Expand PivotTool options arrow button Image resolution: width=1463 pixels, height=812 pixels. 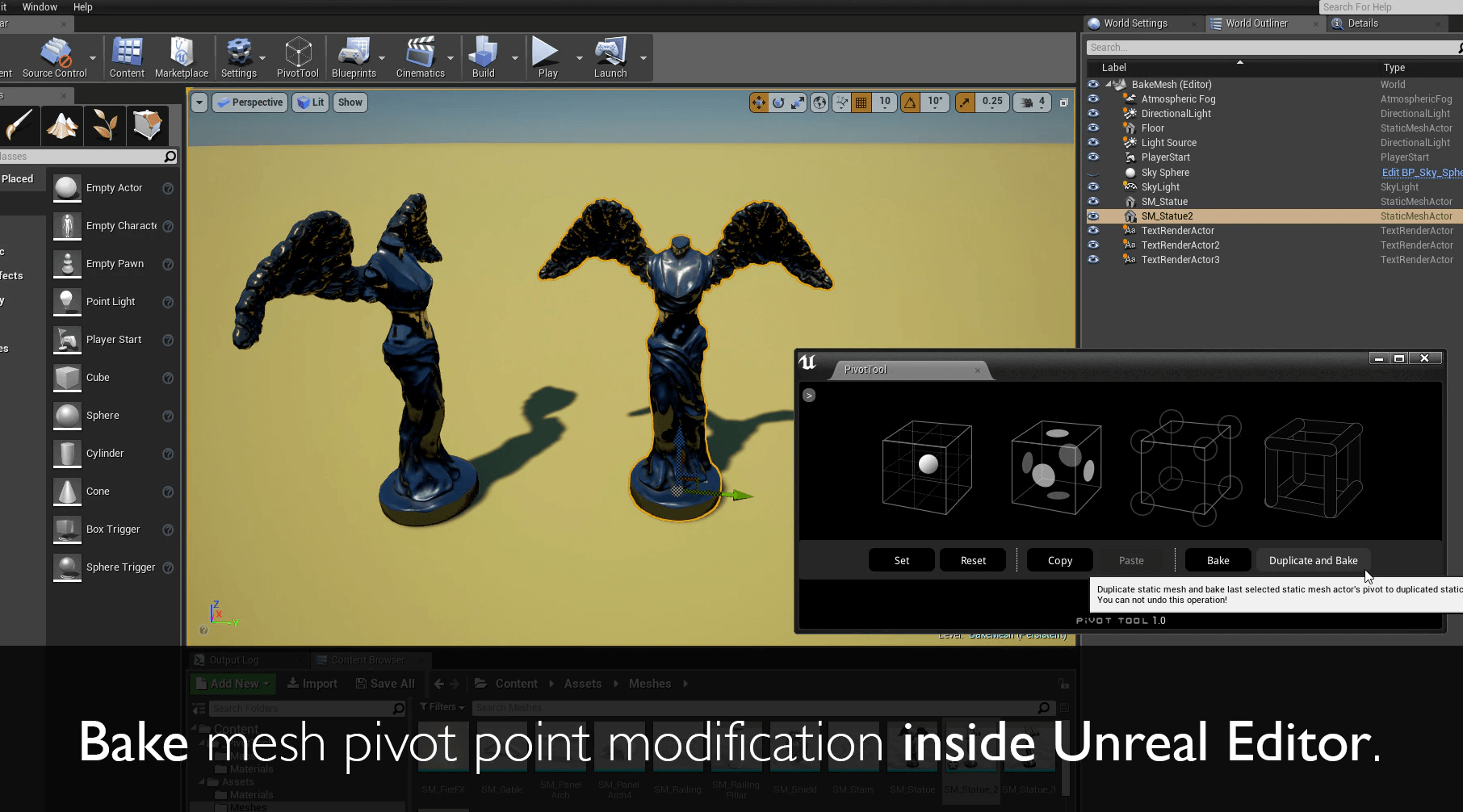coord(809,395)
